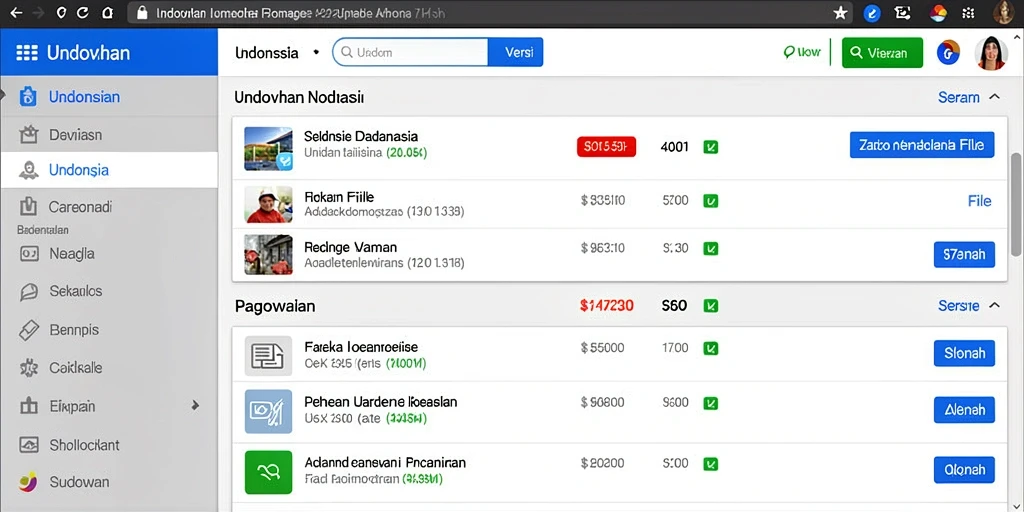Viewport: 1024px width, 512px height.
Task: Click the Caklkale gear icon
Action: coord(29,368)
